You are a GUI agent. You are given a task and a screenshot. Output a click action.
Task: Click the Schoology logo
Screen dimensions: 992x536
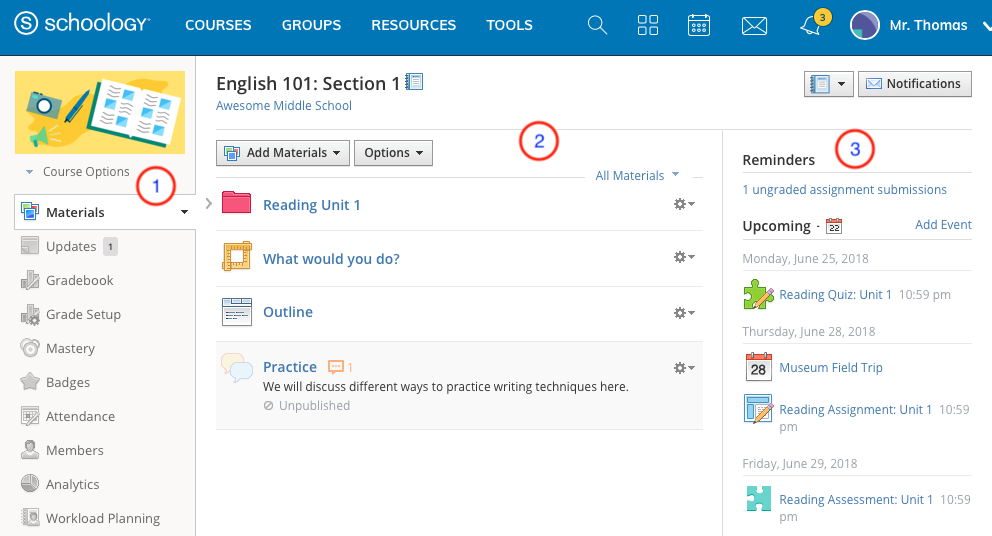pos(82,24)
